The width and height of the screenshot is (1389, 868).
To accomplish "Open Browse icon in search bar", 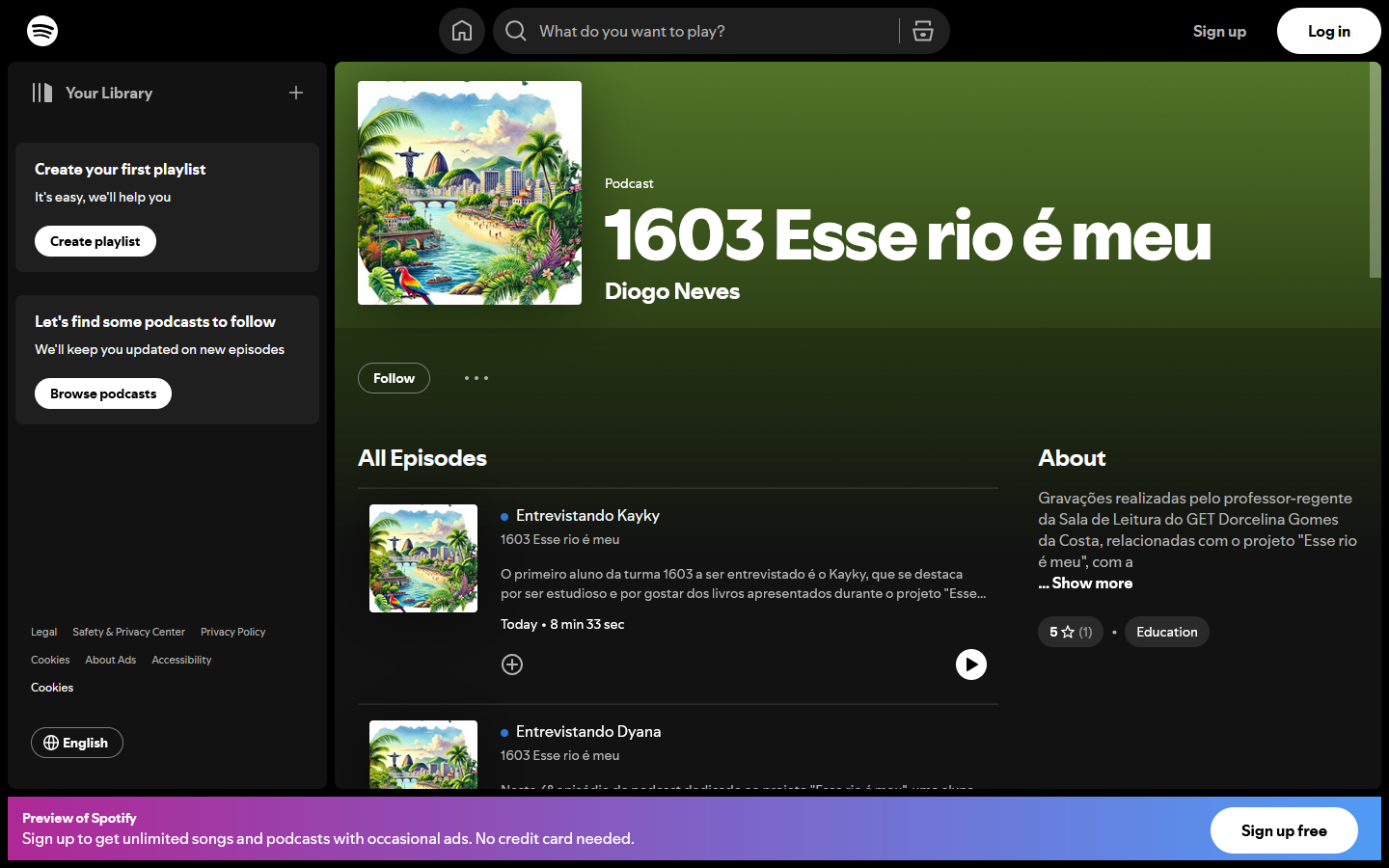I will (923, 31).
